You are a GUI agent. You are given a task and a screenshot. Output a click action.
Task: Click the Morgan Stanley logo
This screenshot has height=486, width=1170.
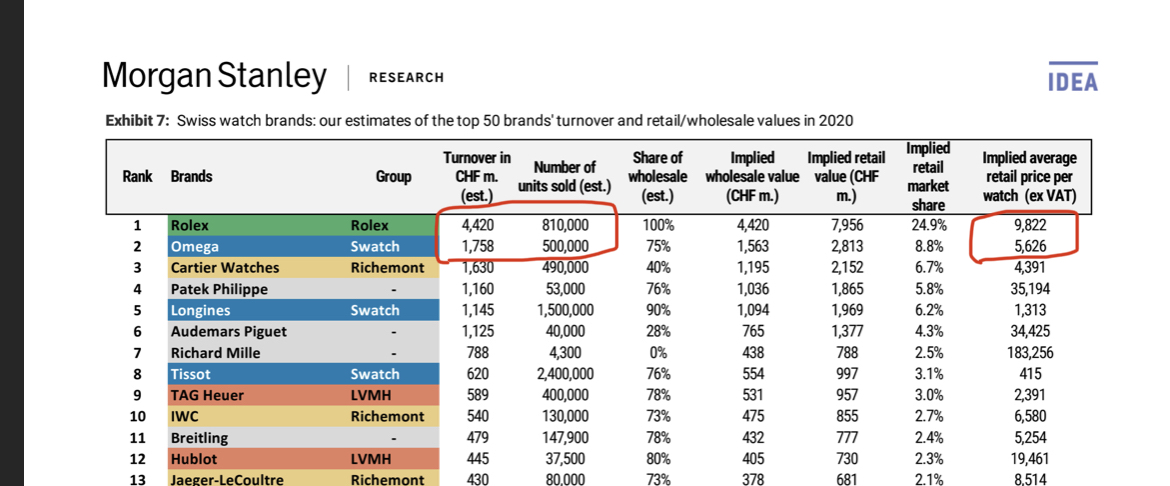pyautogui.click(x=214, y=77)
